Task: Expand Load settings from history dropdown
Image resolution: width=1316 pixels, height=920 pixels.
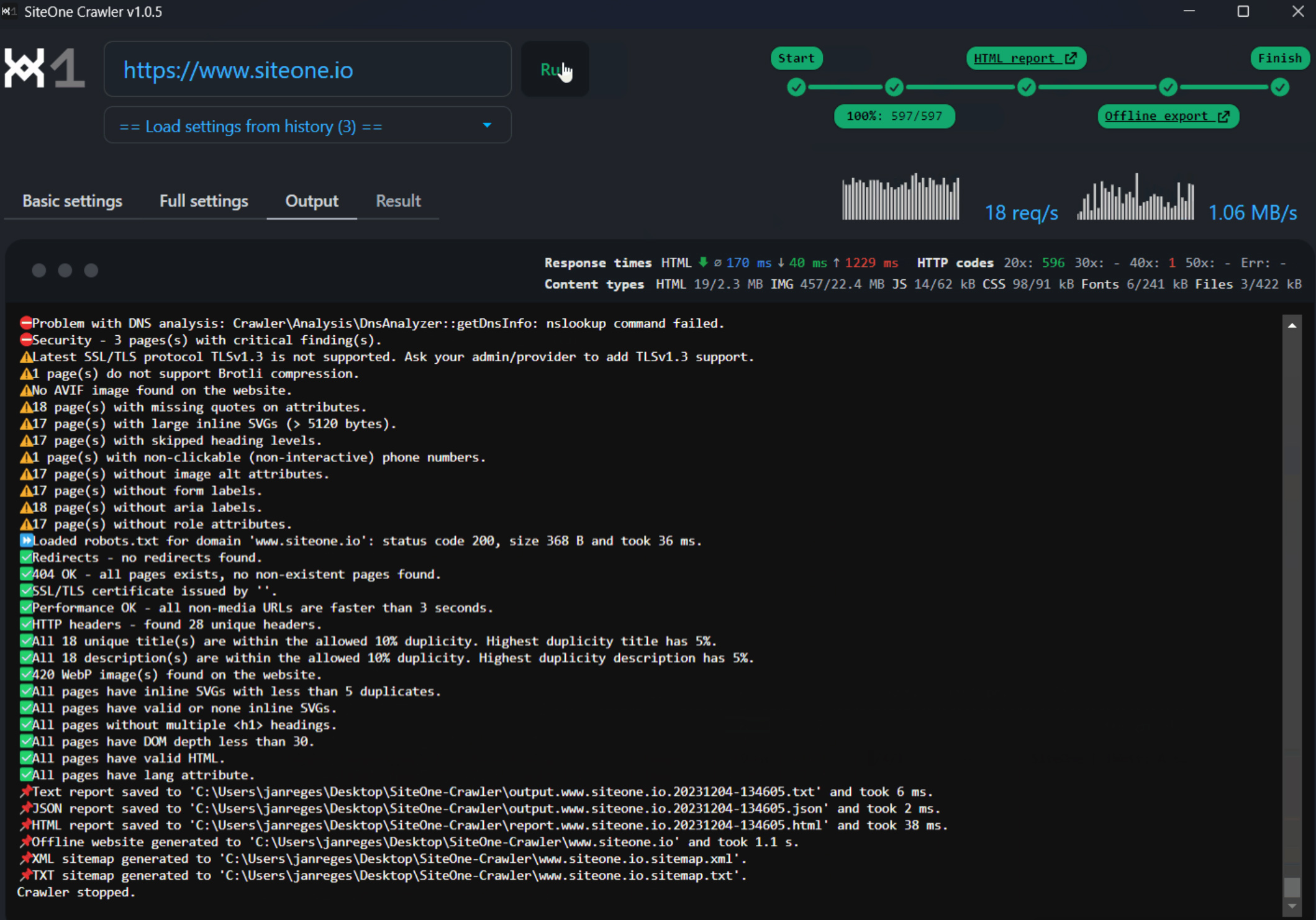Action: [x=307, y=126]
